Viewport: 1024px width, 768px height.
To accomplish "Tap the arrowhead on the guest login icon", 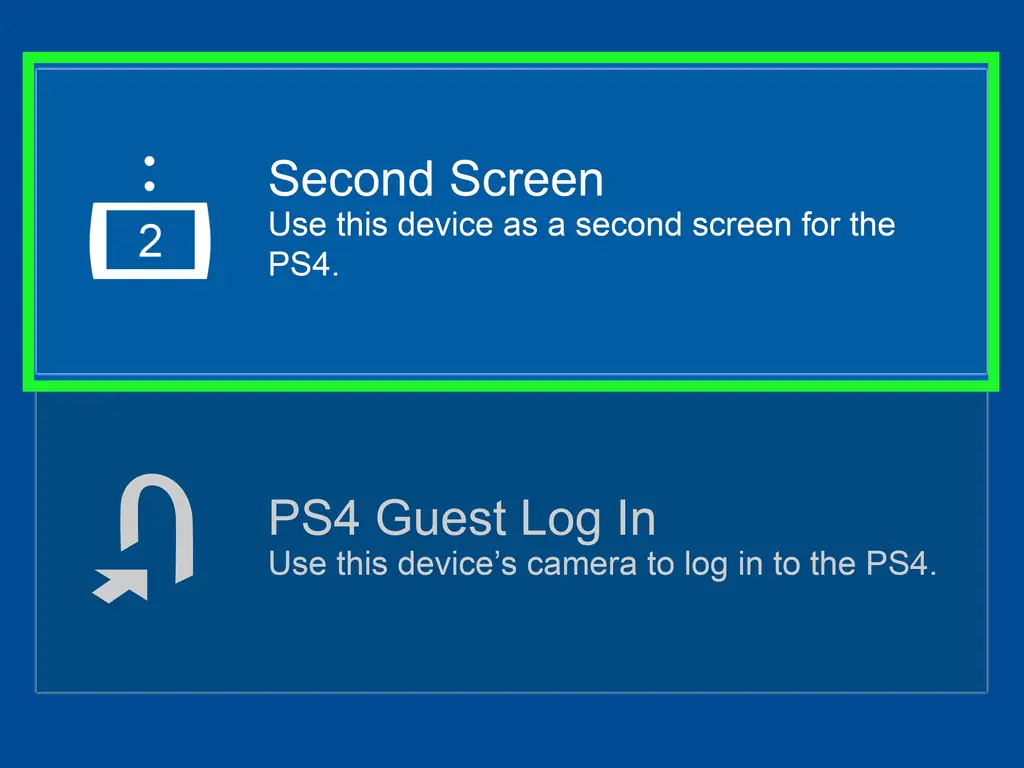I will tap(120, 584).
